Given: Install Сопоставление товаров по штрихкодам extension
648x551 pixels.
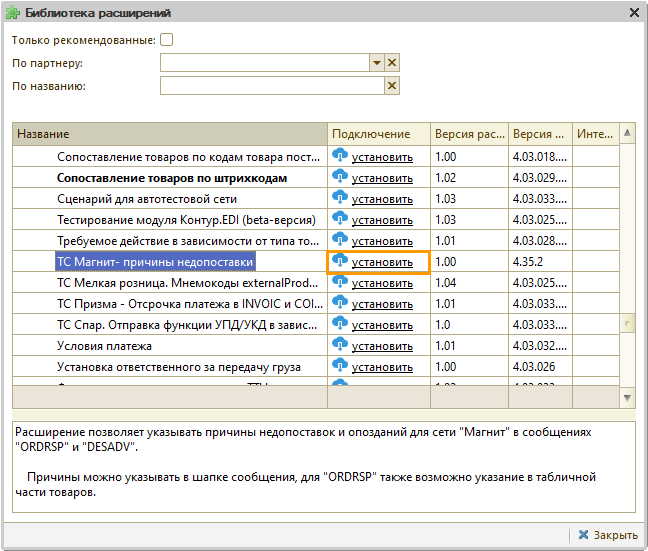Looking at the screenshot, I should click(x=381, y=178).
